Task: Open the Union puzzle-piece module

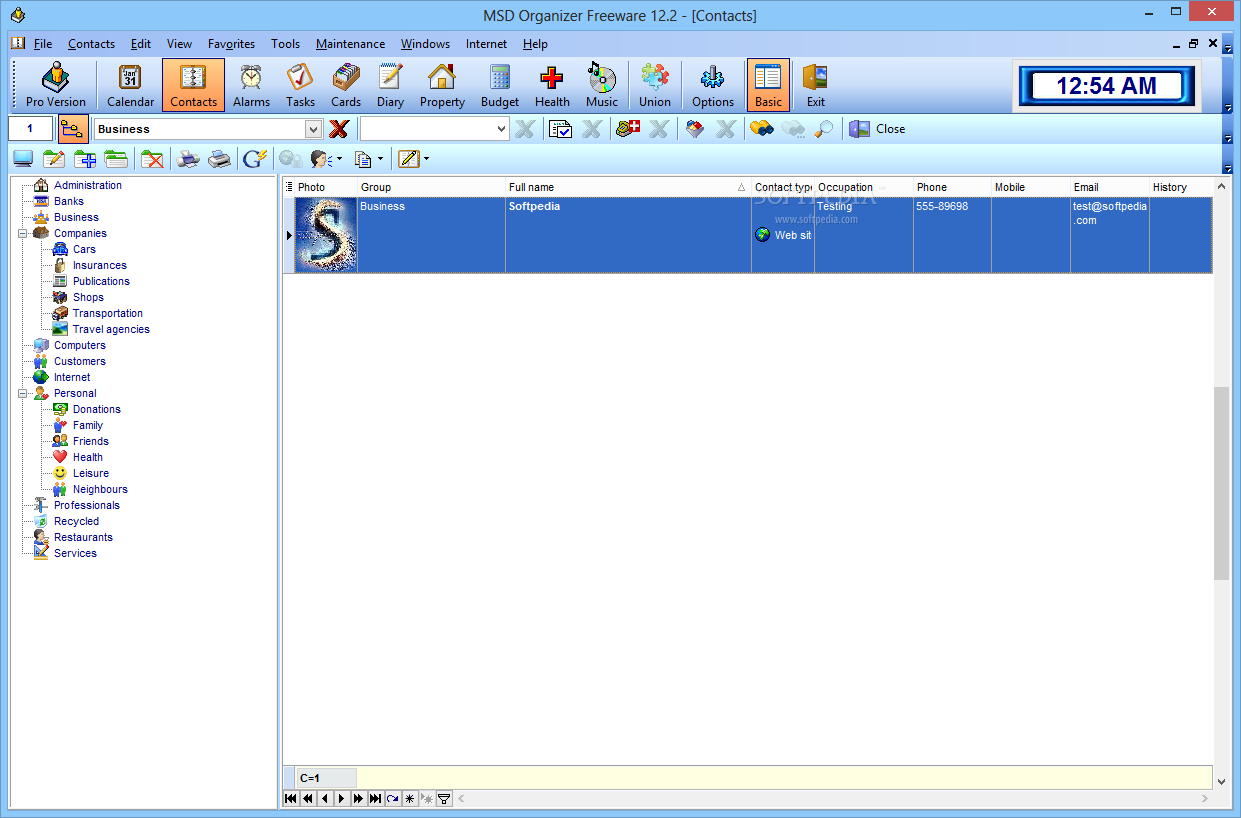Action: (655, 85)
